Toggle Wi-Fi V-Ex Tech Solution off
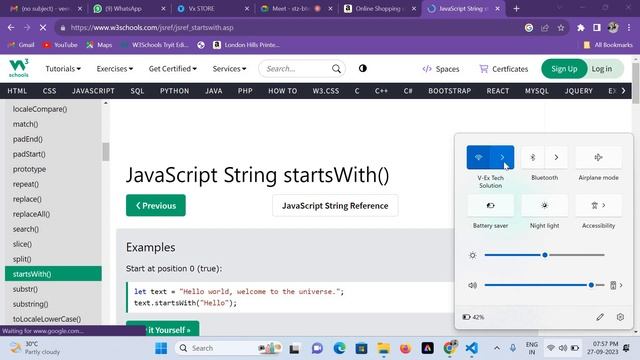The image size is (640, 360). (x=478, y=157)
